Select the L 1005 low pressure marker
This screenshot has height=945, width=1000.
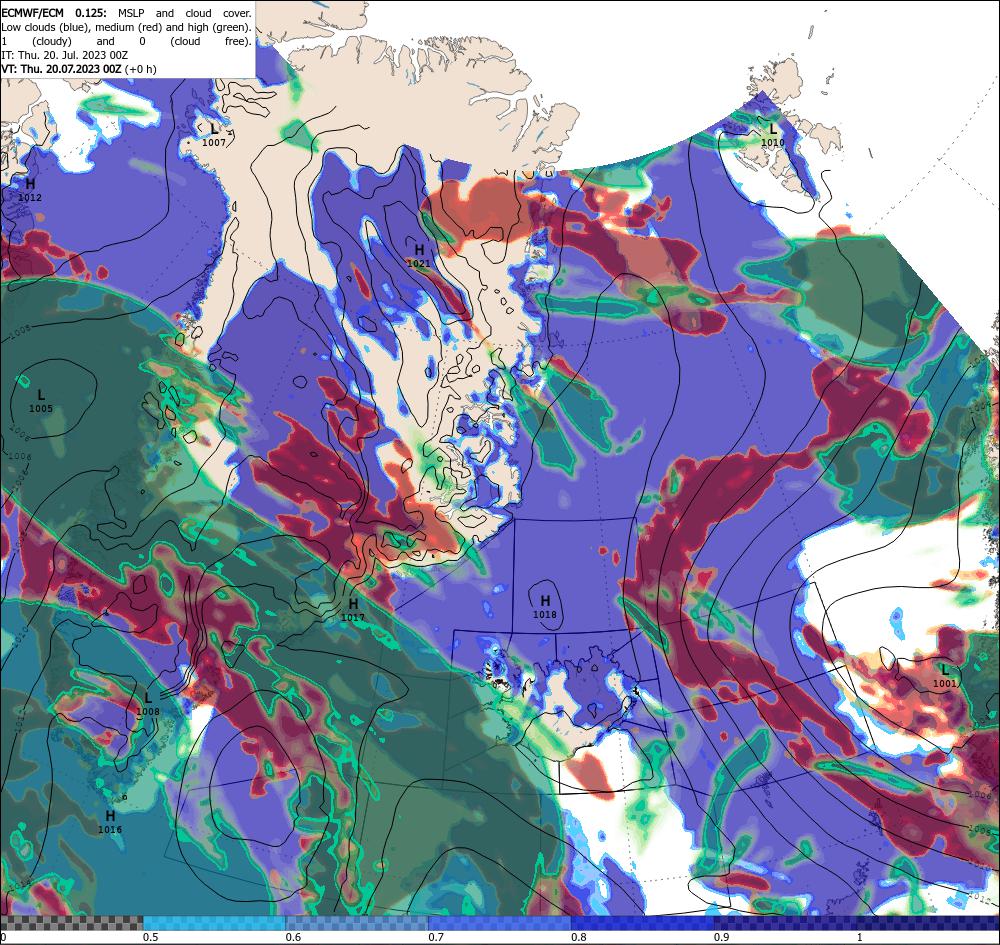(41, 401)
